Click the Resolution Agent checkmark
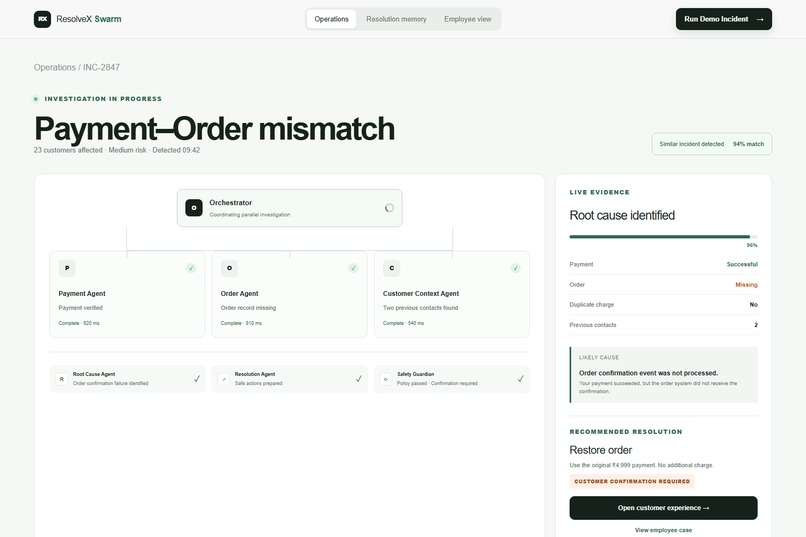The image size is (806, 537). point(359,379)
